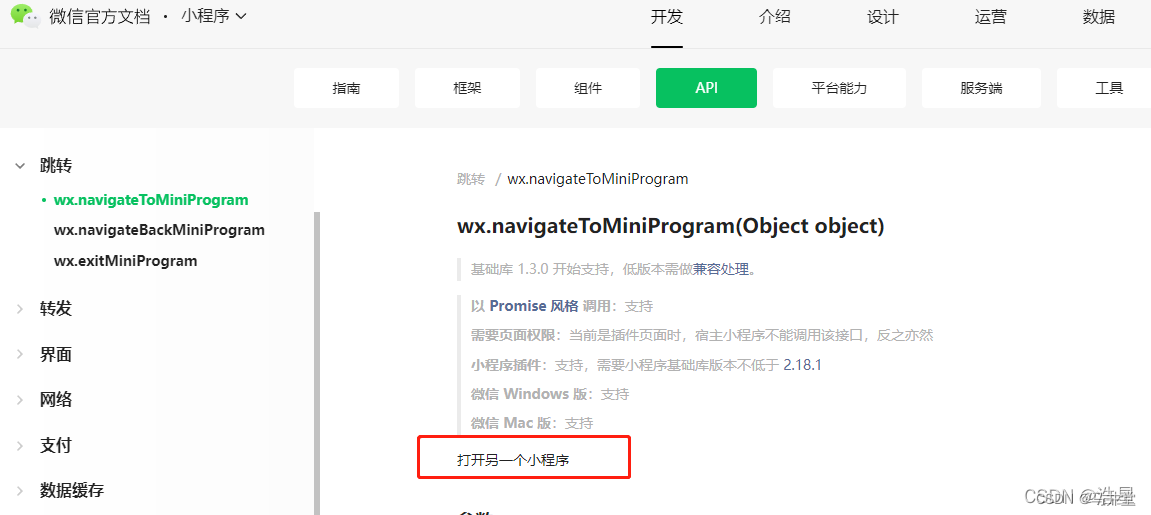
Task: Open the 兼容处理 link
Action: [x=721, y=269]
